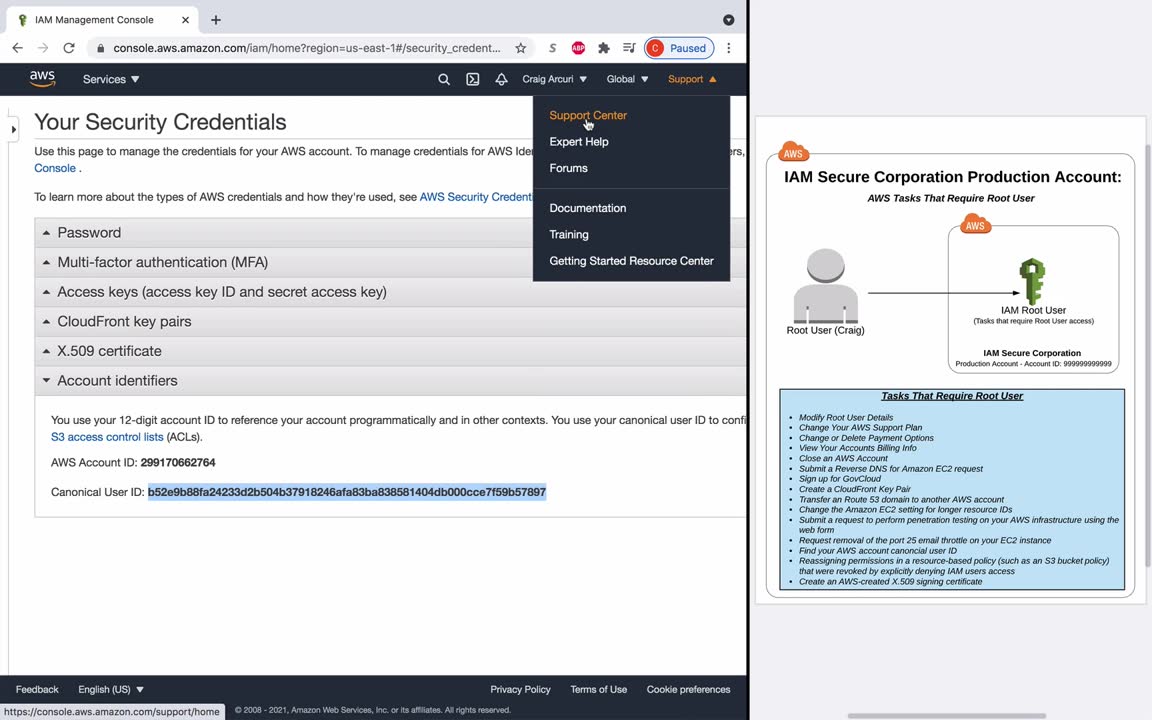Viewport: 1152px width, 720px height.
Task: Click the browser back arrow
Action: click(x=18, y=48)
